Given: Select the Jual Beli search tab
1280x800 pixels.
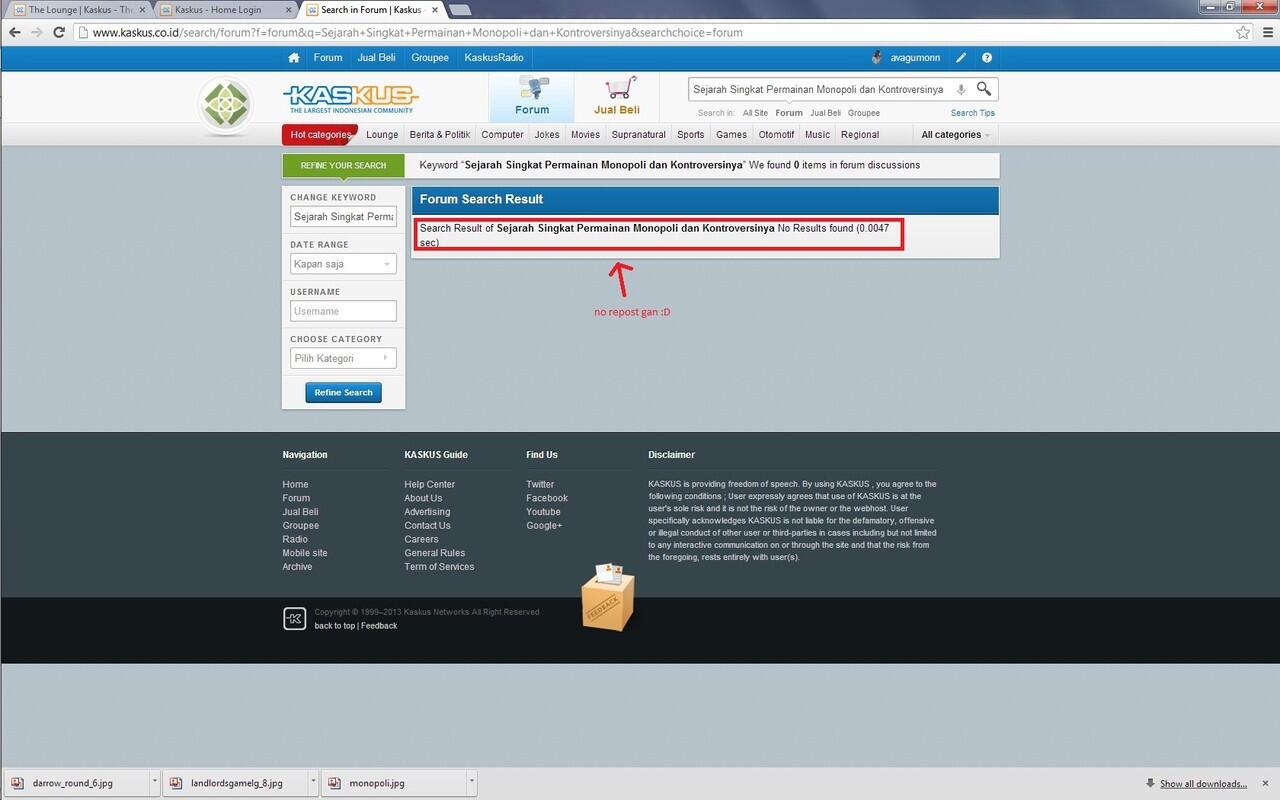Looking at the screenshot, I should click(617, 98).
